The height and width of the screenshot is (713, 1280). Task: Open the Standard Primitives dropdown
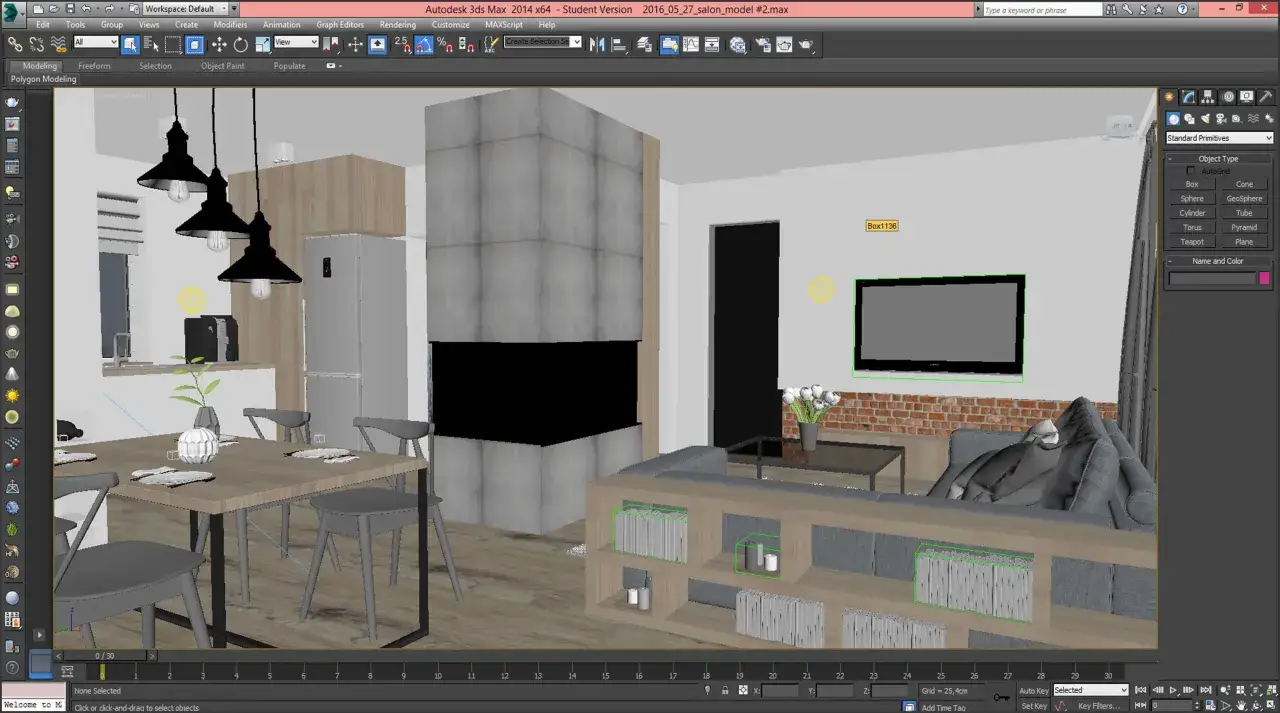[x=1219, y=138]
